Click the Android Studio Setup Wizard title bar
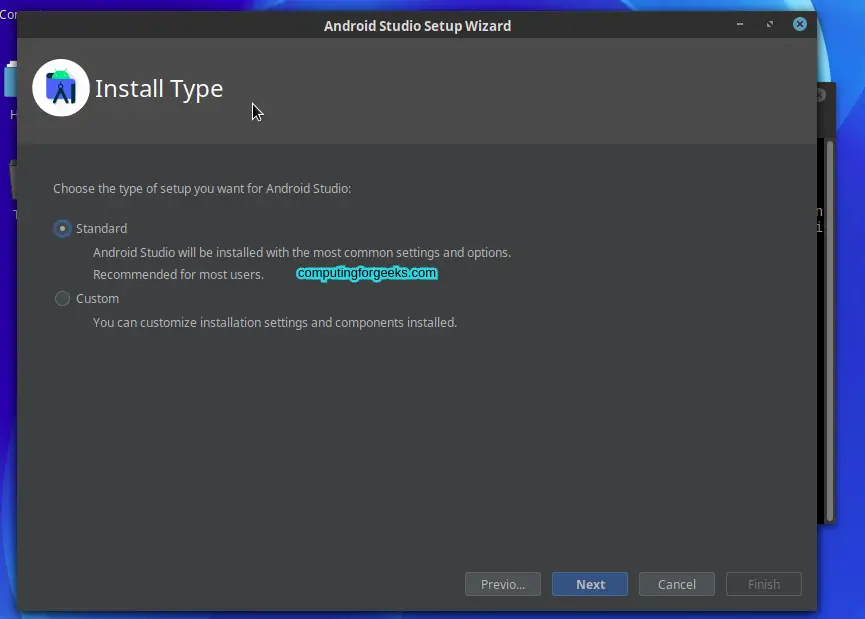 417,25
